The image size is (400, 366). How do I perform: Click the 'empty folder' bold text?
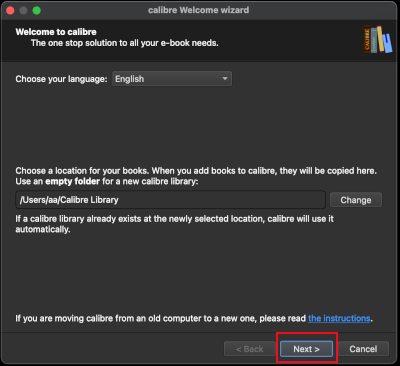tap(72, 182)
